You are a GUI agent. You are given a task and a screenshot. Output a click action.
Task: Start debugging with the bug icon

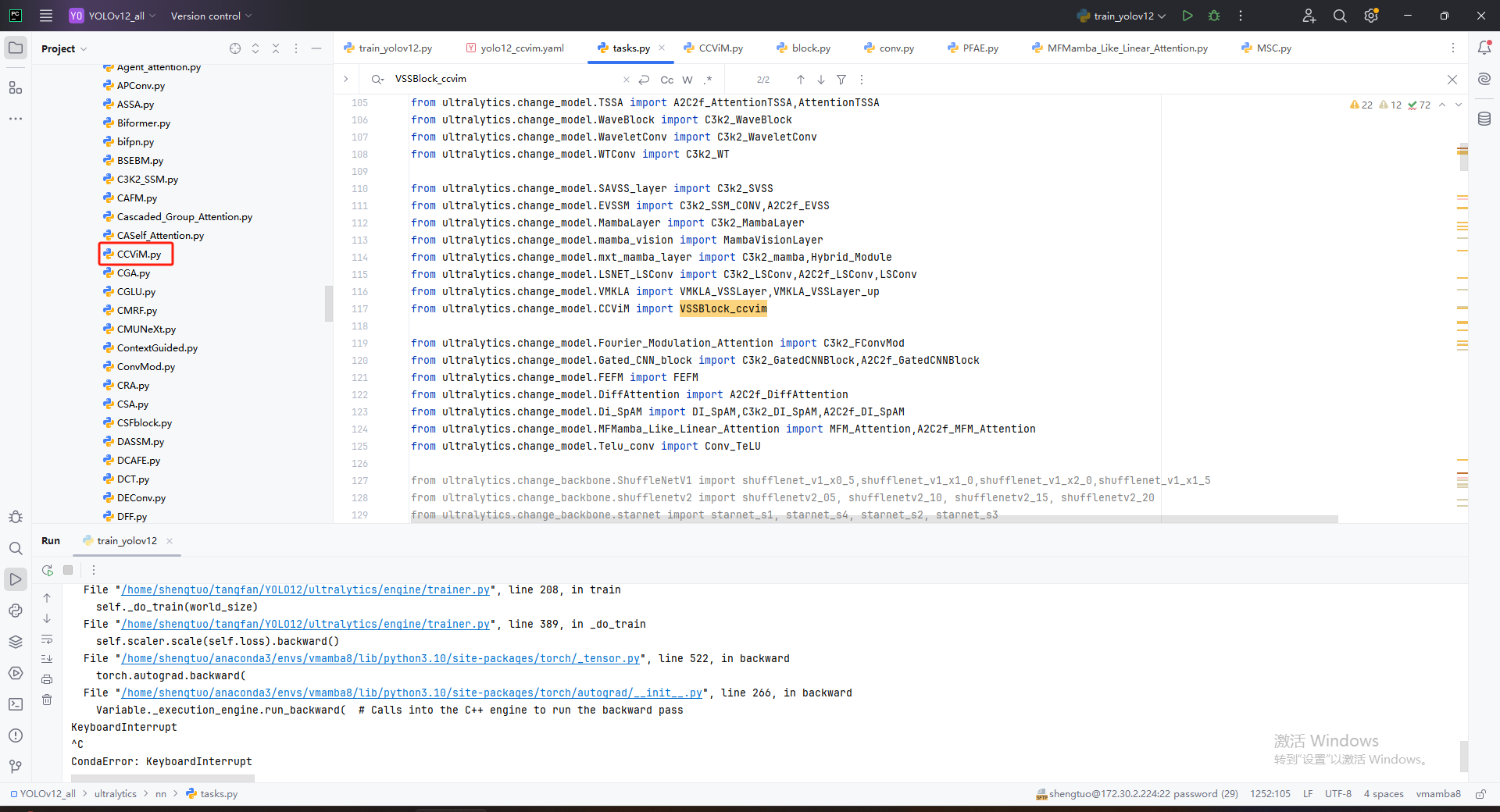coord(1213,16)
